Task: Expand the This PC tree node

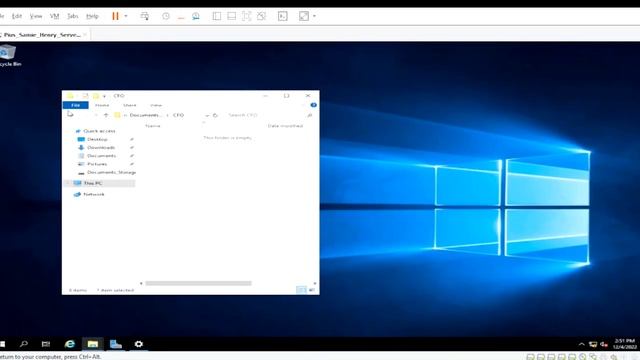Action: click(68, 183)
